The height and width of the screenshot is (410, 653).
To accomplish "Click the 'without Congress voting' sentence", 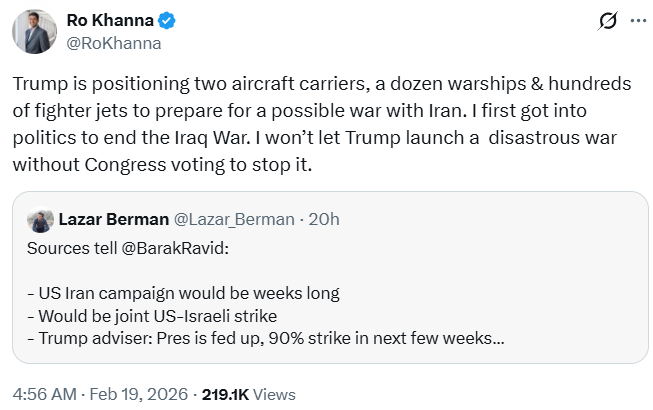I will (162, 164).
